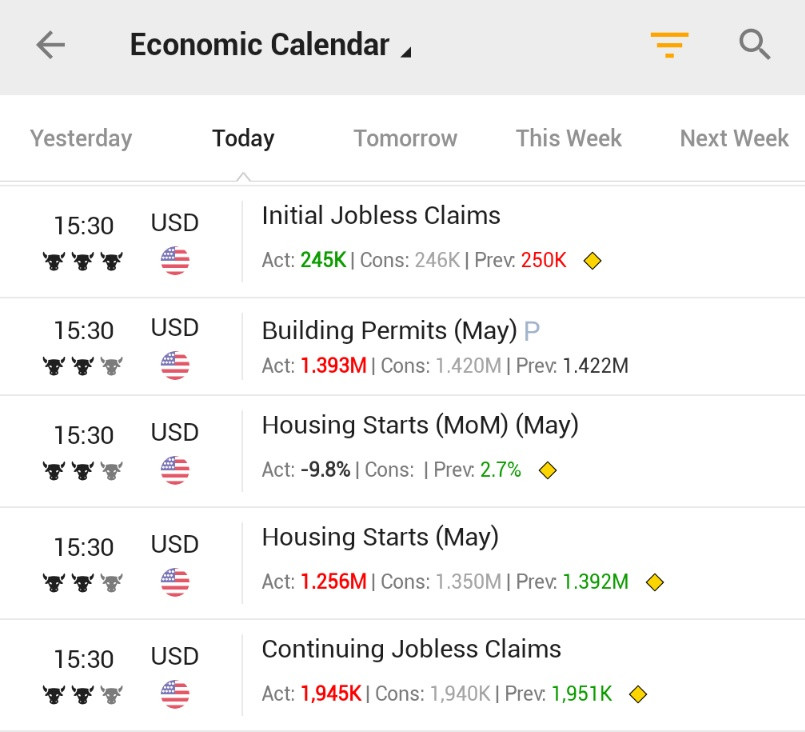Tap yellow diamond beside Housing Starts (May) data

pos(655,582)
